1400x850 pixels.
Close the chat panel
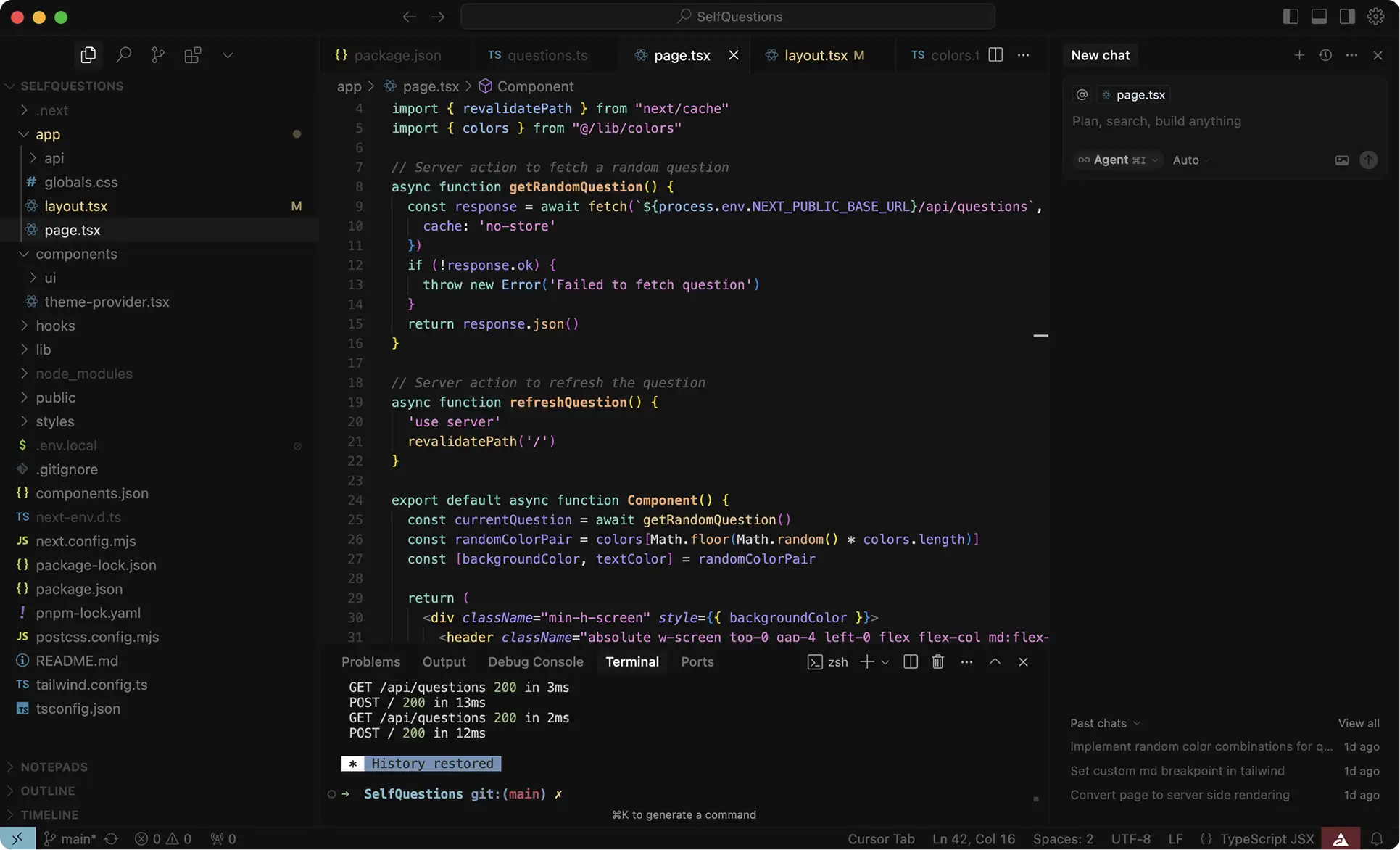coord(1378,55)
